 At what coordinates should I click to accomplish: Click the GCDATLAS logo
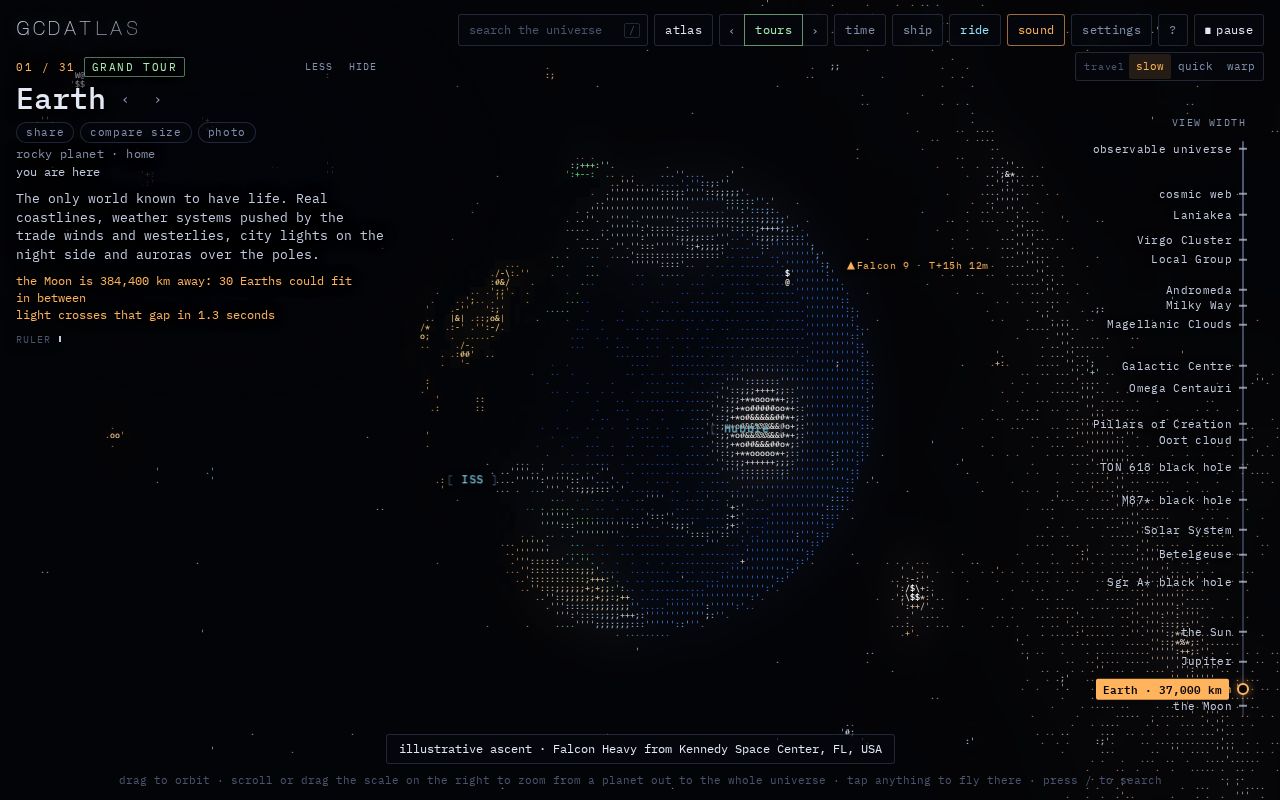click(77, 28)
